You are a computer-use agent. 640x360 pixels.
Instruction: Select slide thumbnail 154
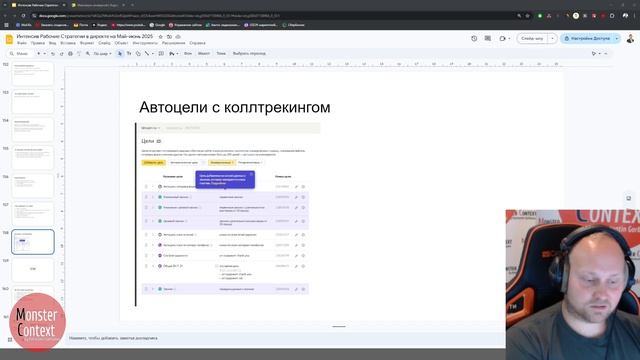(33, 130)
